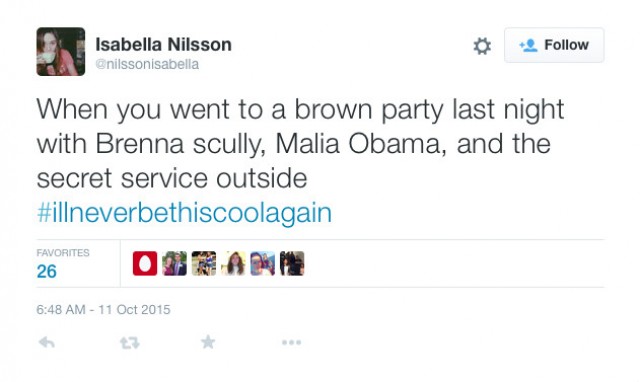640x382 pixels.
Task: Open last favoriter avatar in dark clothing
Action: point(292,263)
